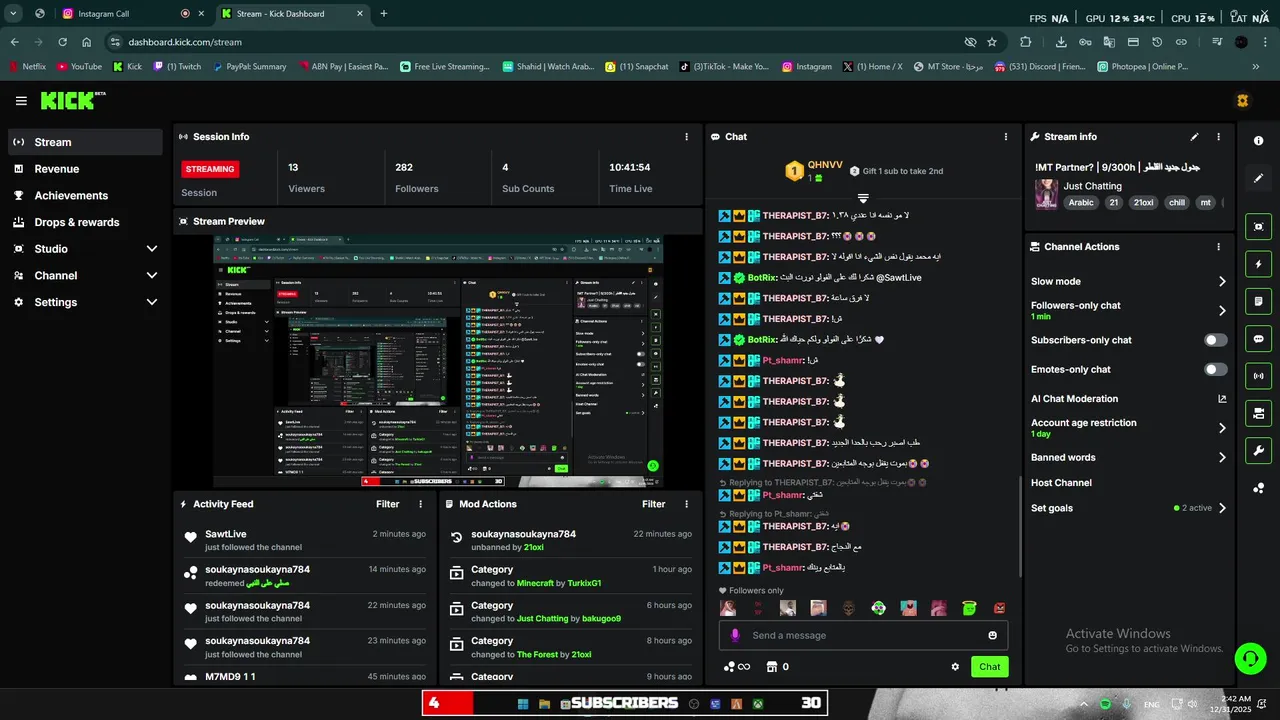Open the hamburger menu beside the Kick logo
1280x720 pixels.
[21, 101]
